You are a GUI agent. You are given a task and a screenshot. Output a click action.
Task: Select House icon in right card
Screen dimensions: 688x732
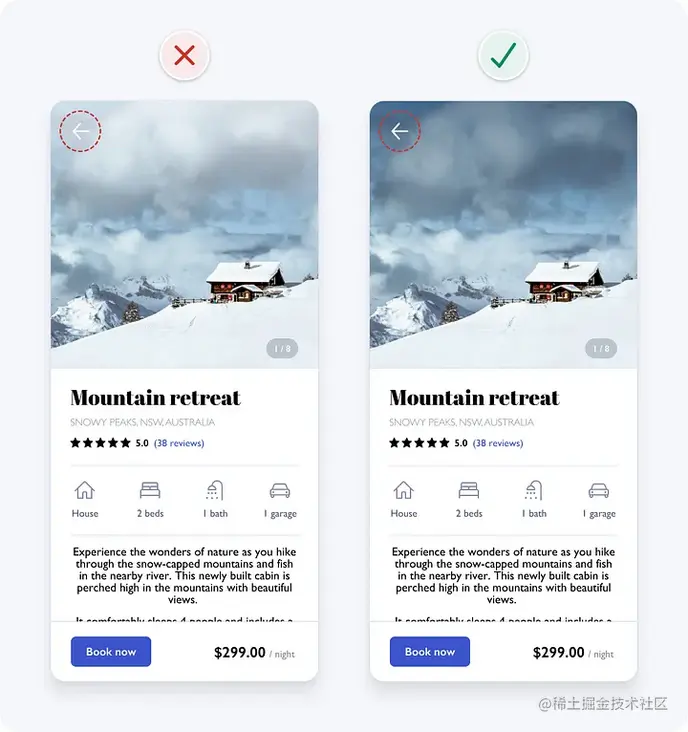coord(404,490)
